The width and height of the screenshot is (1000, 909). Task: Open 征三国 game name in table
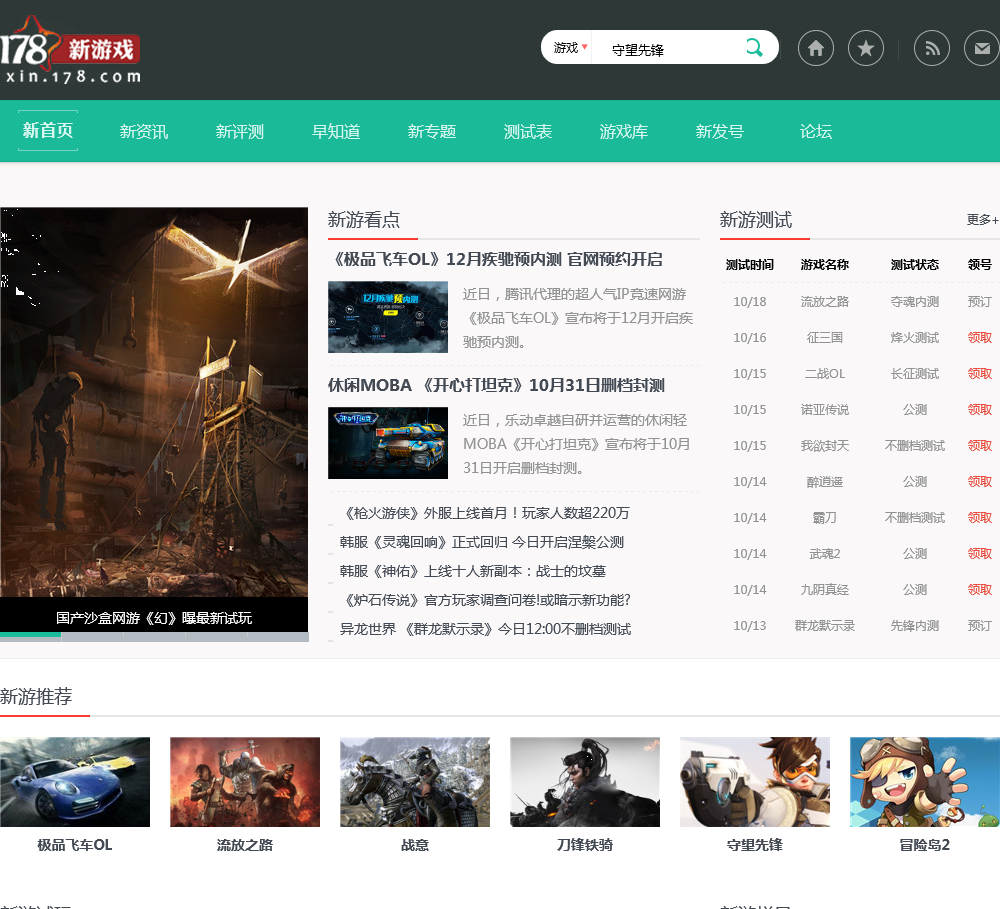tap(825, 337)
